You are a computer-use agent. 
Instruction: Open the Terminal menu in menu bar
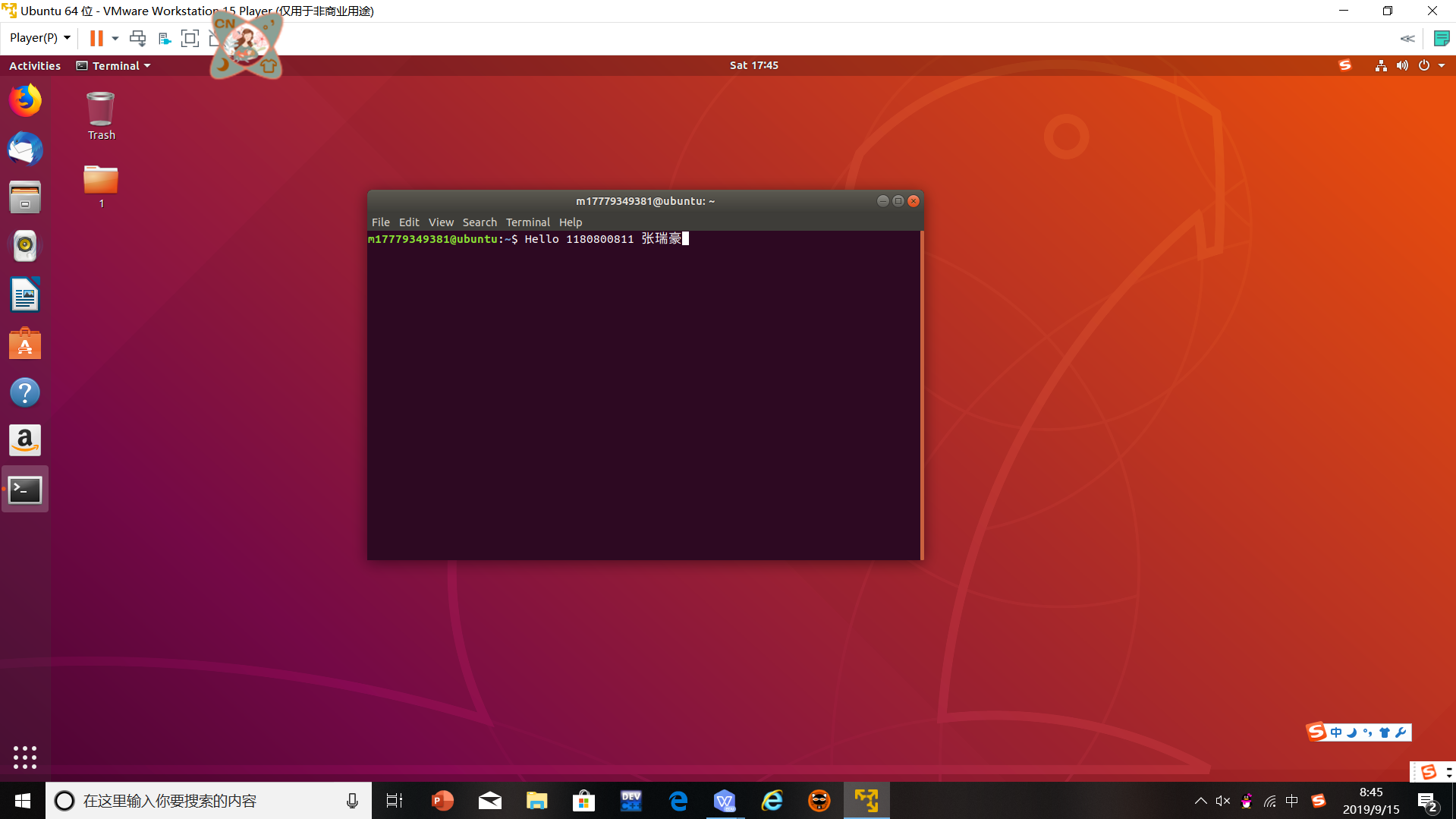pos(528,222)
